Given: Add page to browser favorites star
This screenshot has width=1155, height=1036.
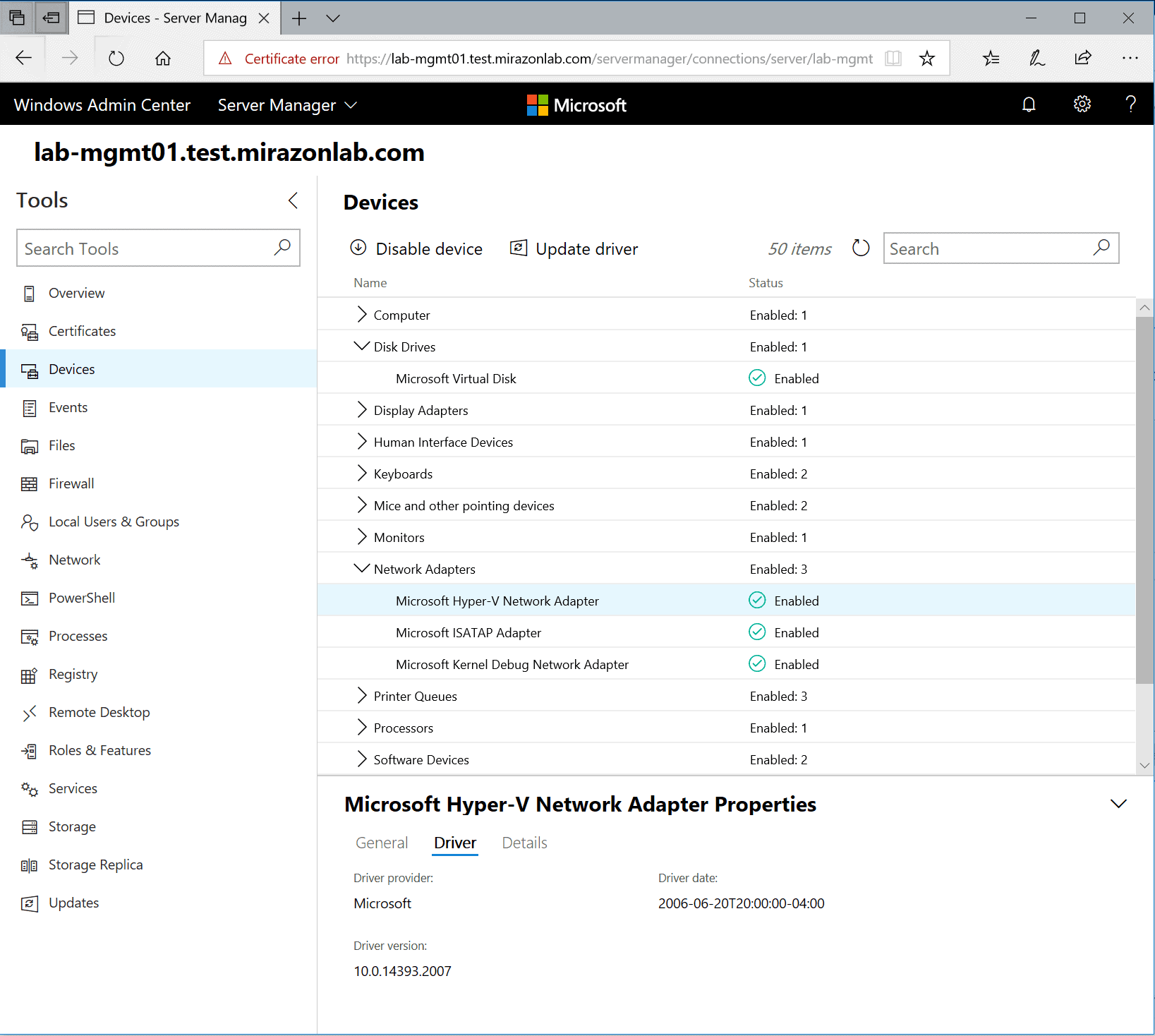Looking at the screenshot, I should [926, 59].
